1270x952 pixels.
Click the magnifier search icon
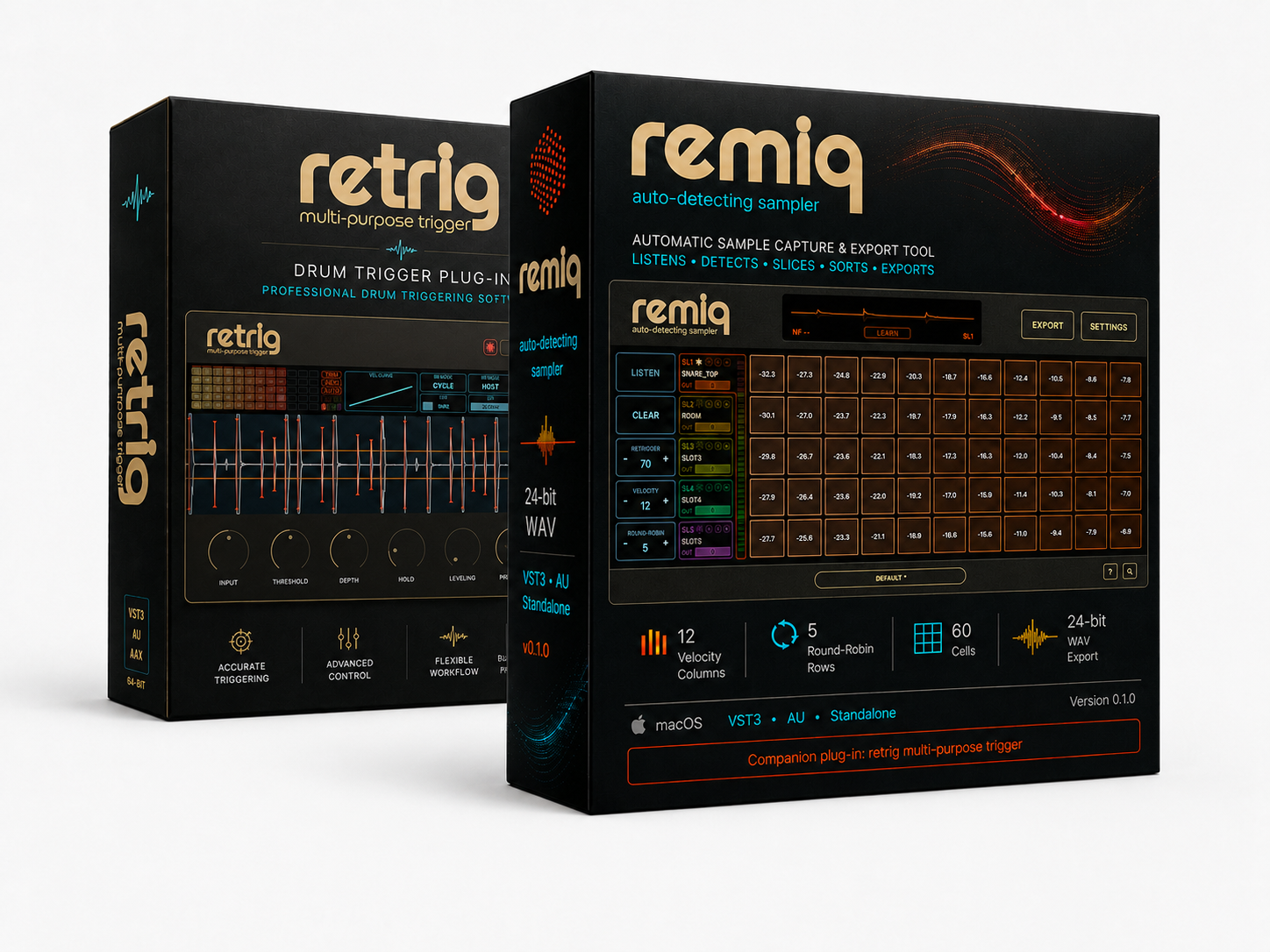click(x=1130, y=572)
